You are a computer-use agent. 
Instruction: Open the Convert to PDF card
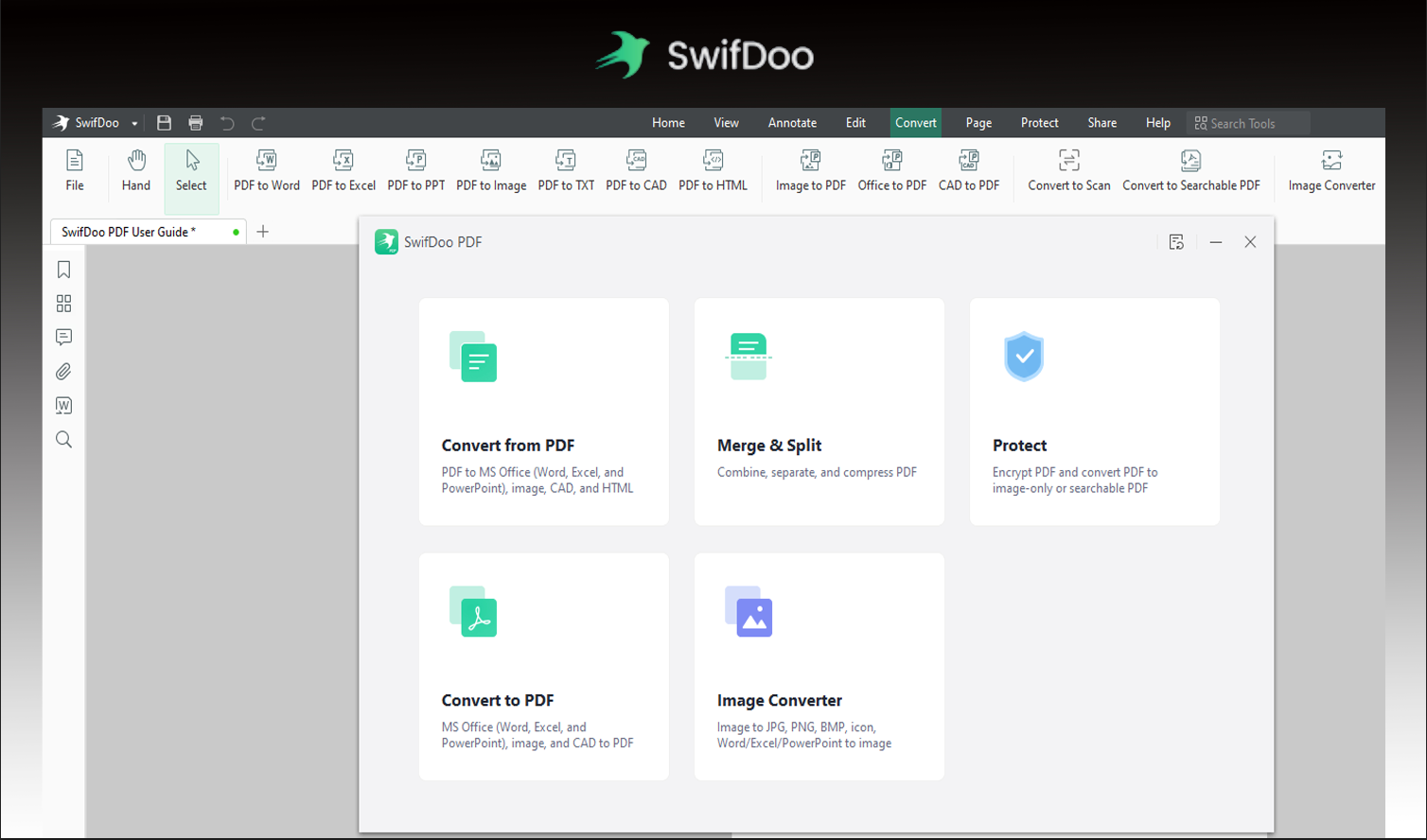[x=544, y=667]
